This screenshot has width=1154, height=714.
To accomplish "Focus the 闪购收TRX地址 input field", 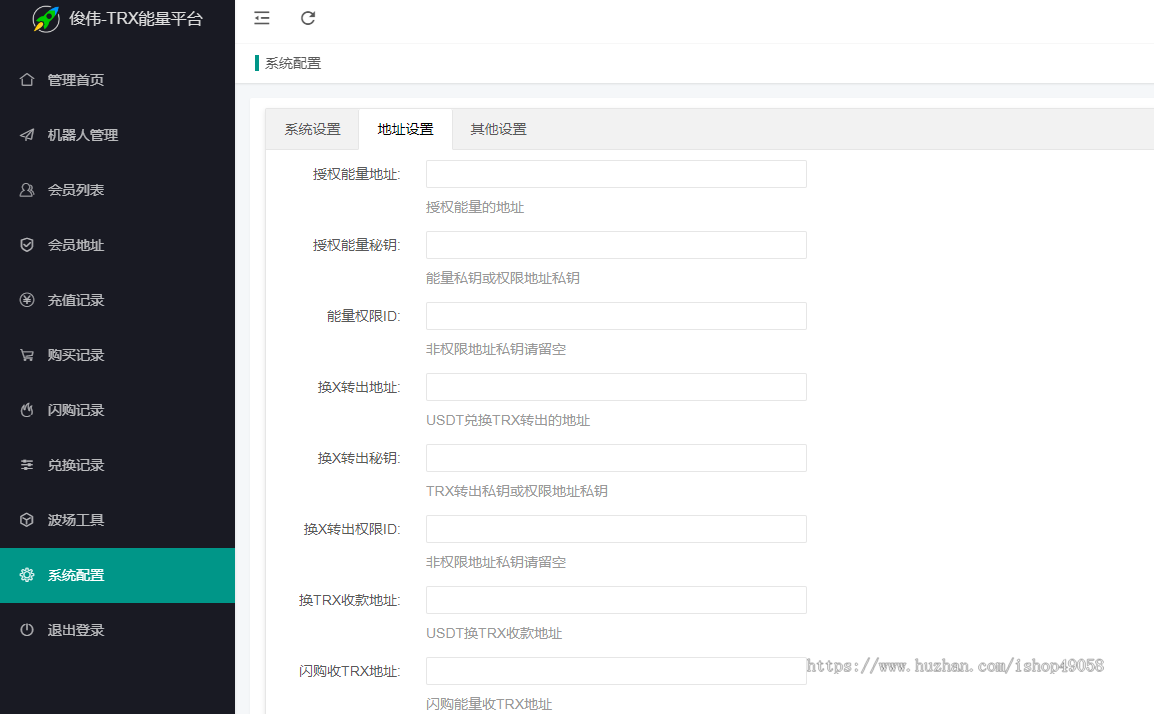I will (616, 671).
